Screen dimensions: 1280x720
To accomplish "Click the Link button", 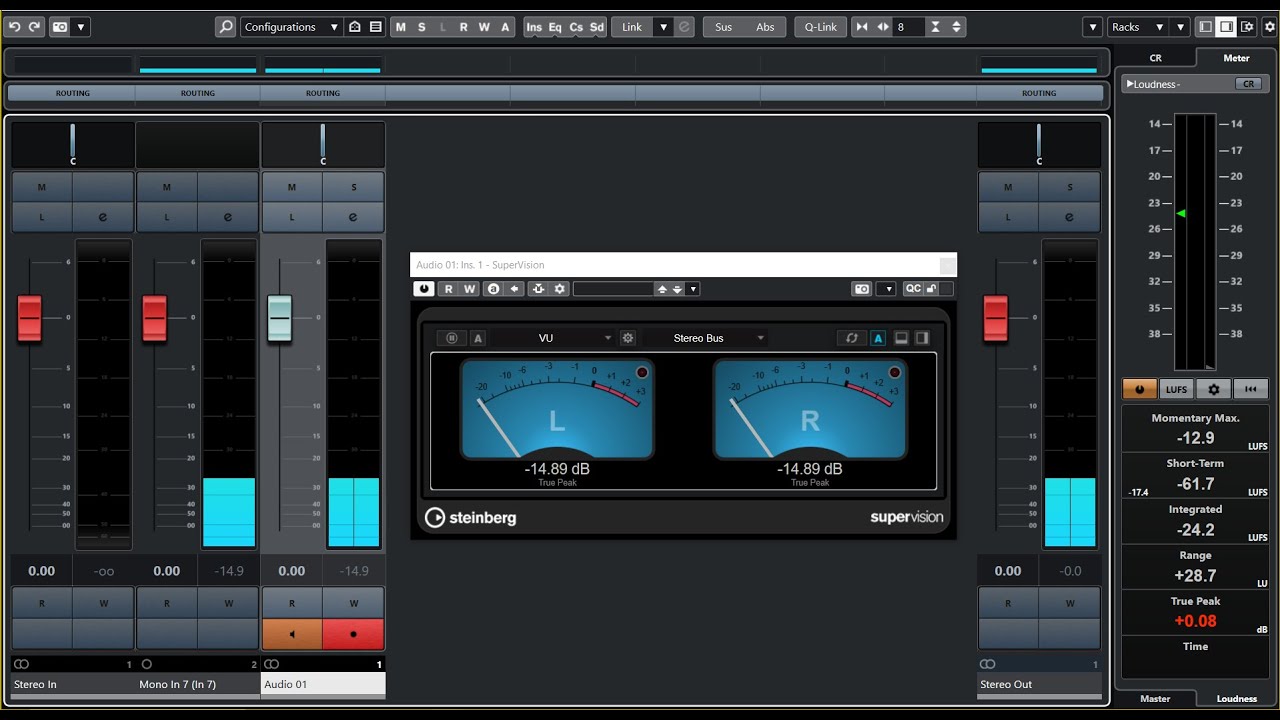I will (x=632, y=27).
